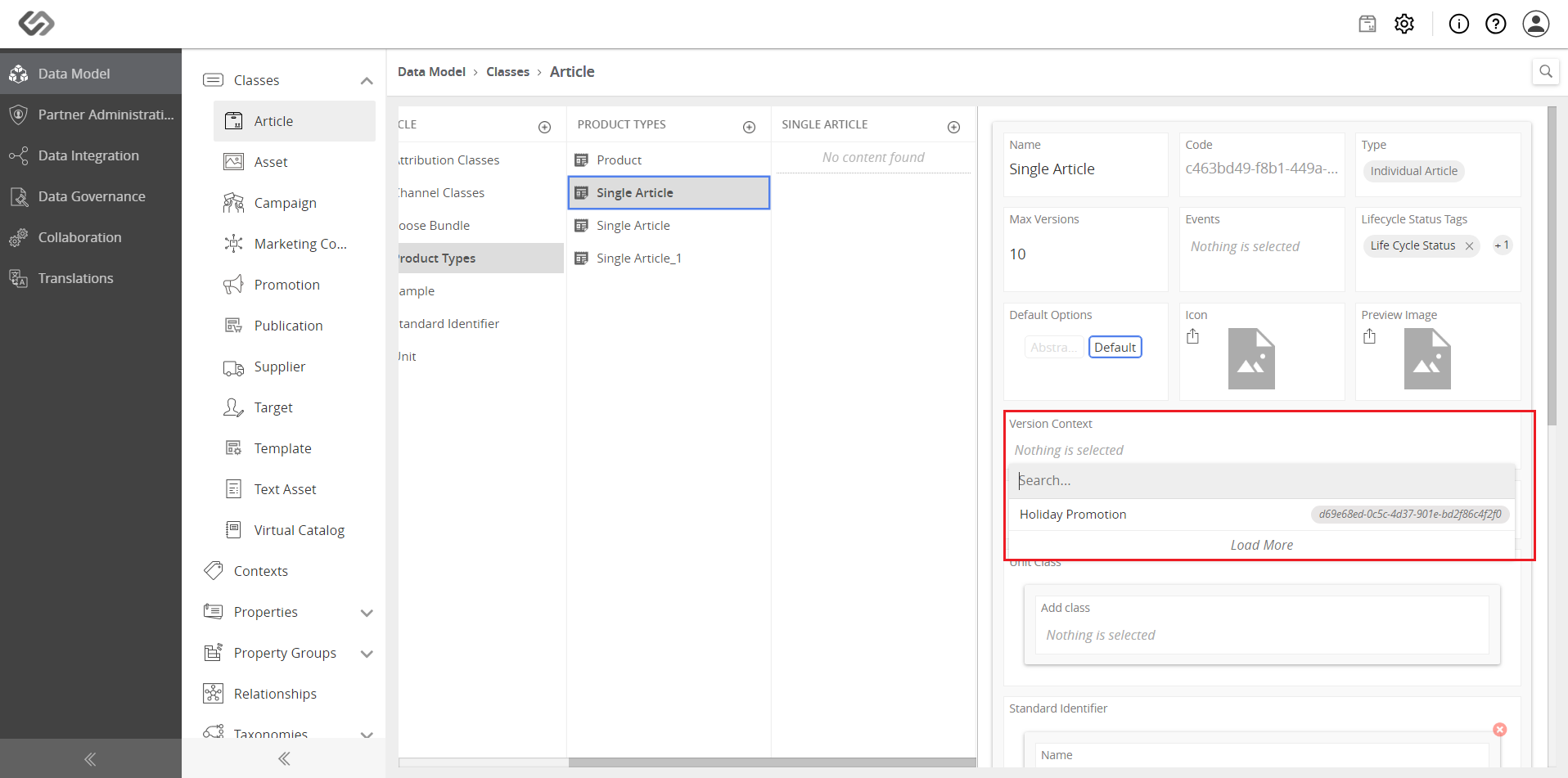Upload a Preview Image
Viewport: 1568px width, 778px height.
coord(1369,336)
